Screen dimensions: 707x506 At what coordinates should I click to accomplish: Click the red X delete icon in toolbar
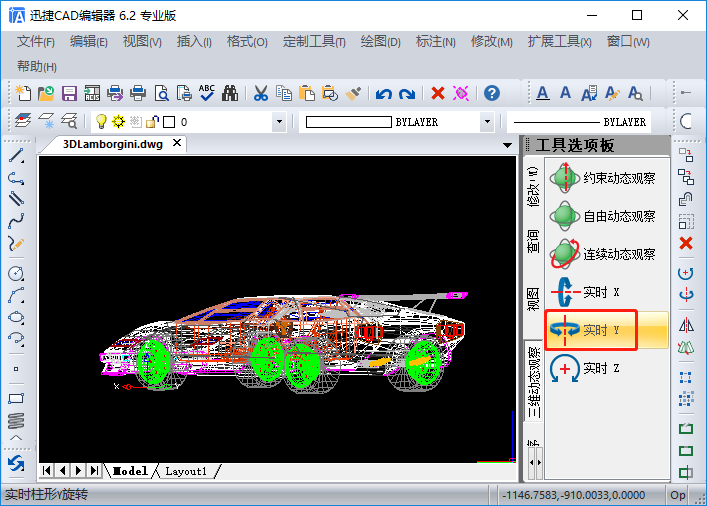click(x=438, y=93)
